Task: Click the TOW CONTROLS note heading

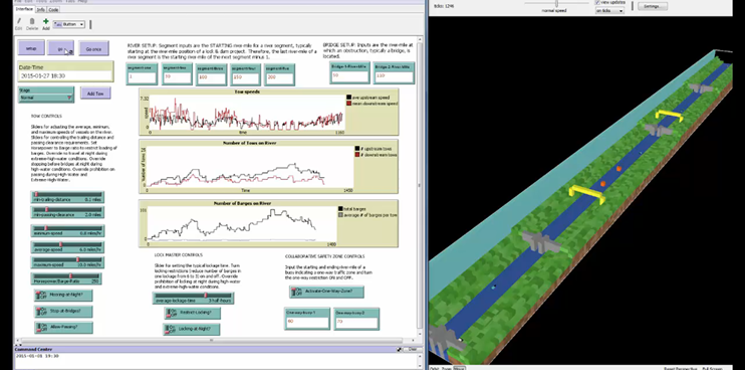Action: pyautogui.click(x=46, y=116)
